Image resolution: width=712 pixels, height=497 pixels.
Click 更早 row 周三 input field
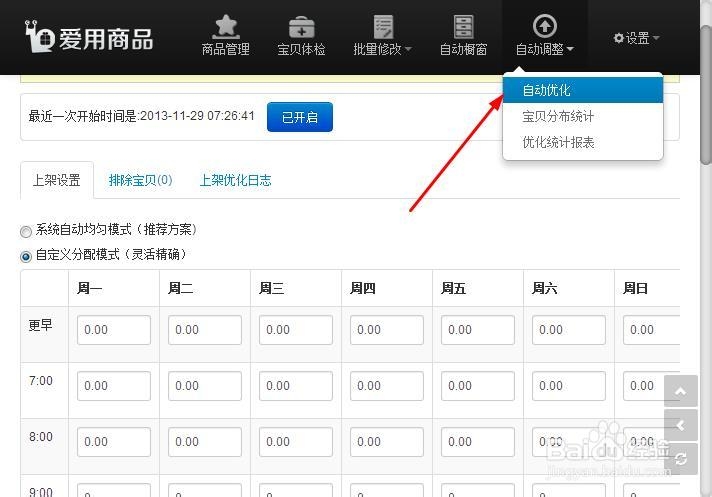tap(296, 330)
